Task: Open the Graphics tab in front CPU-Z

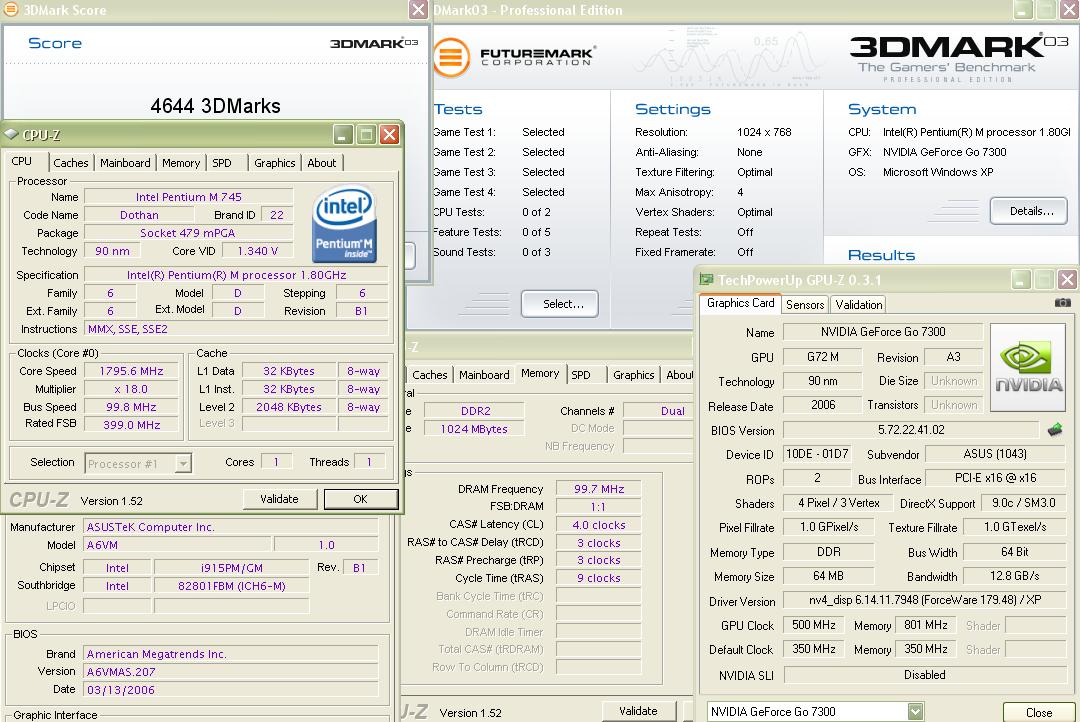Action: (275, 163)
